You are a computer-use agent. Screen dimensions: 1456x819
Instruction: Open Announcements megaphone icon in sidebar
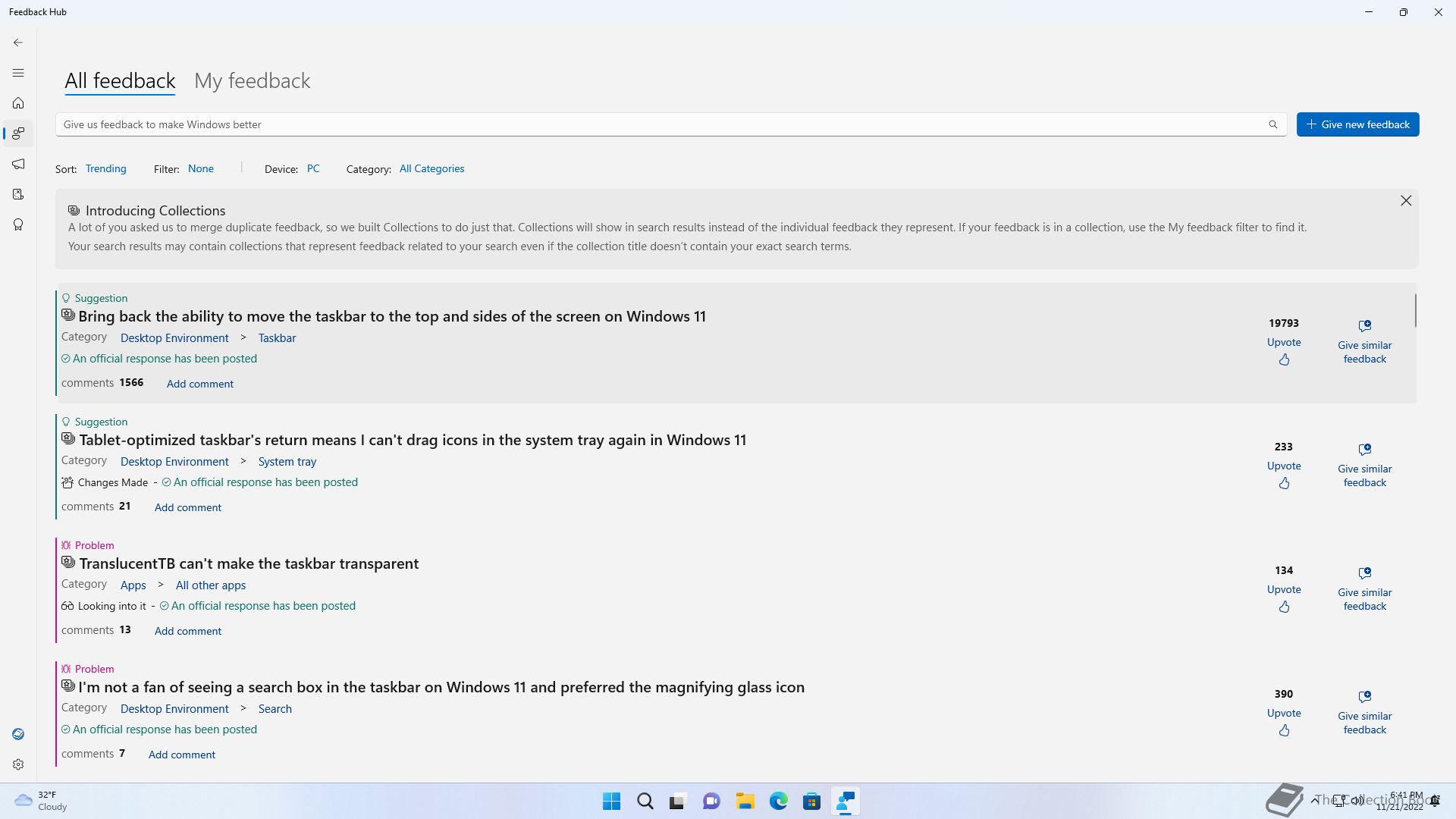coord(18,164)
